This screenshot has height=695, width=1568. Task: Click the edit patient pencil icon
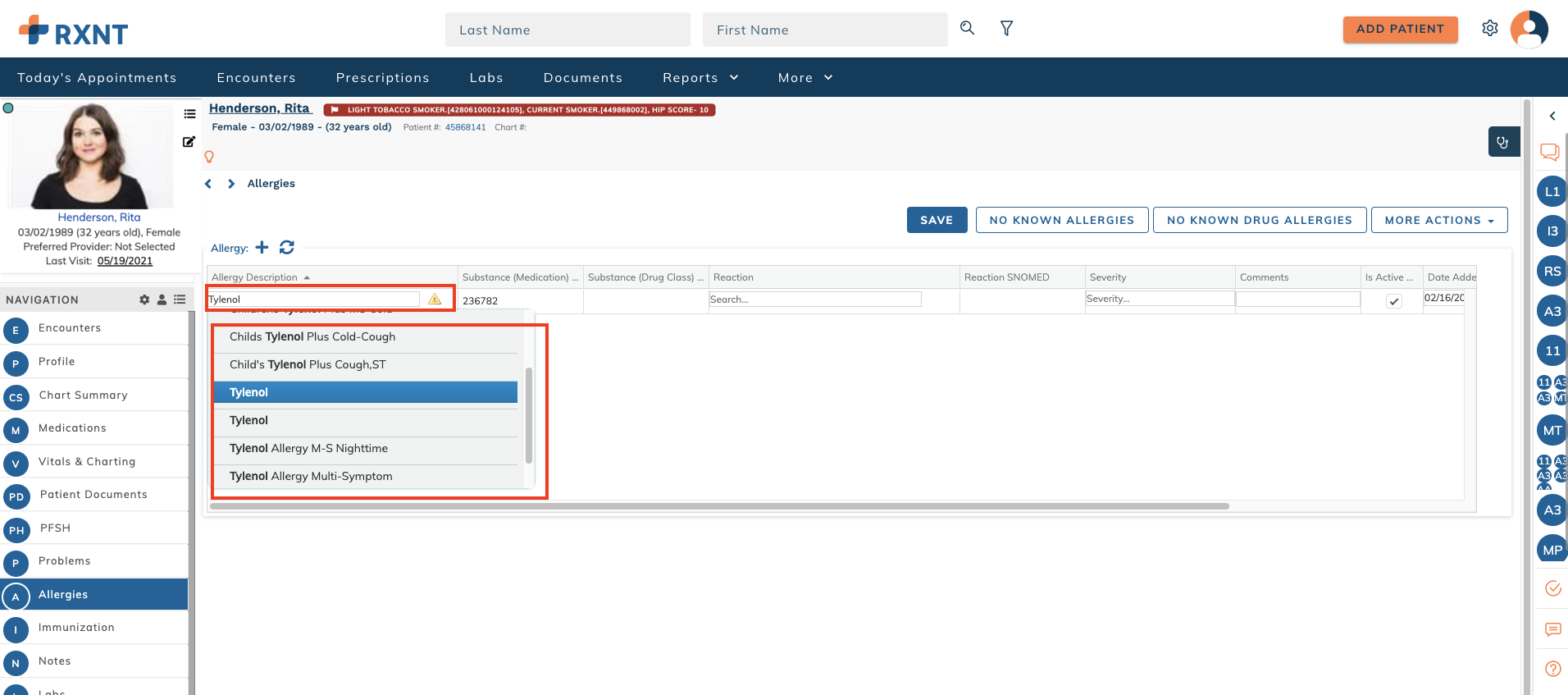click(189, 142)
